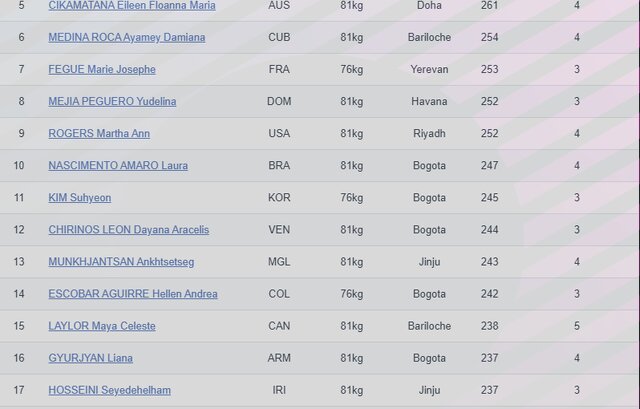Viewport: 640px width, 409px height.
Task: Open LAYLOR Maya Celeste athlete page
Action: click(102, 326)
